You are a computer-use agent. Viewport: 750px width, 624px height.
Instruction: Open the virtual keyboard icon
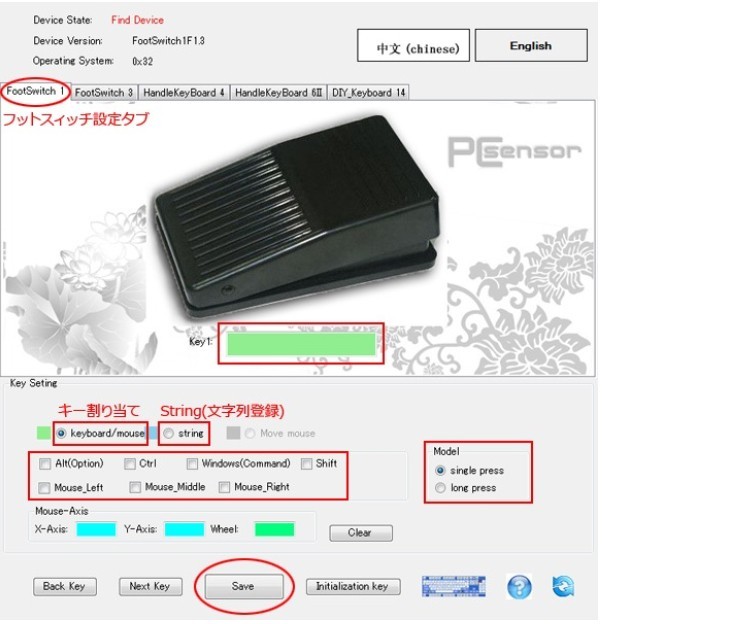click(x=453, y=586)
